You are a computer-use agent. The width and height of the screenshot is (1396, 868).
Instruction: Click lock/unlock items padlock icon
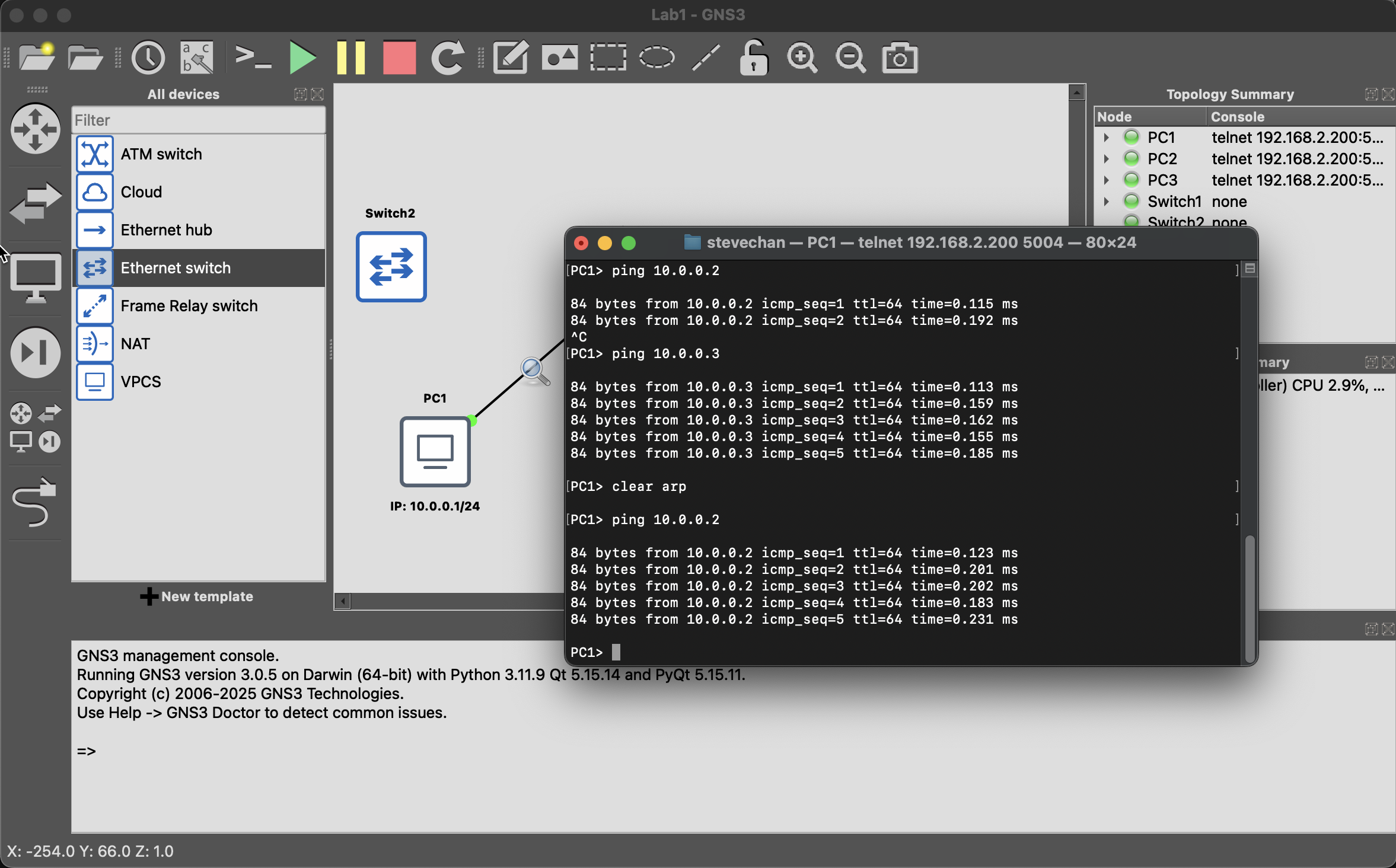click(x=754, y=58)
